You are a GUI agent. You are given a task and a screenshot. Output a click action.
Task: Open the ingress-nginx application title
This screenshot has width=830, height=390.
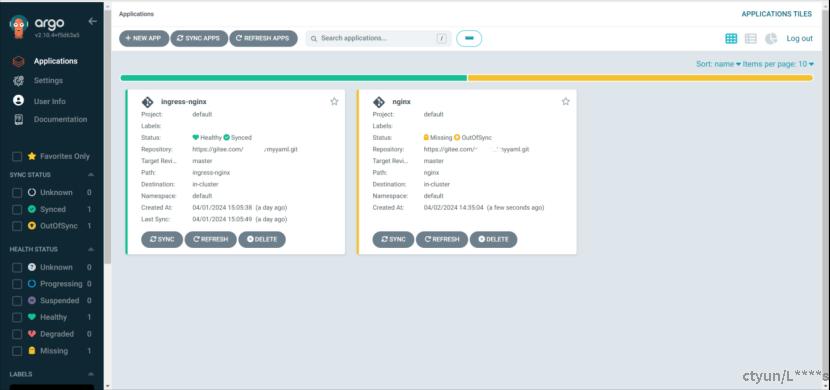tap(184, 102)
